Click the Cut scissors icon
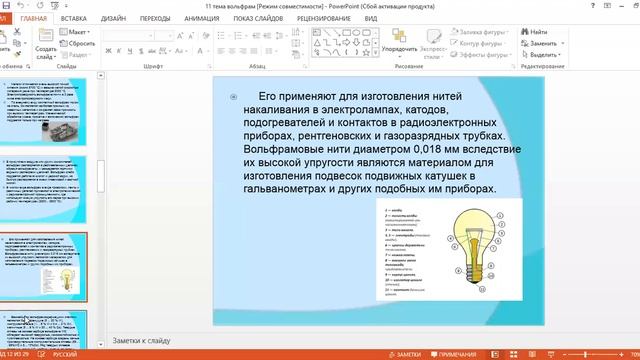 [17, 31]
